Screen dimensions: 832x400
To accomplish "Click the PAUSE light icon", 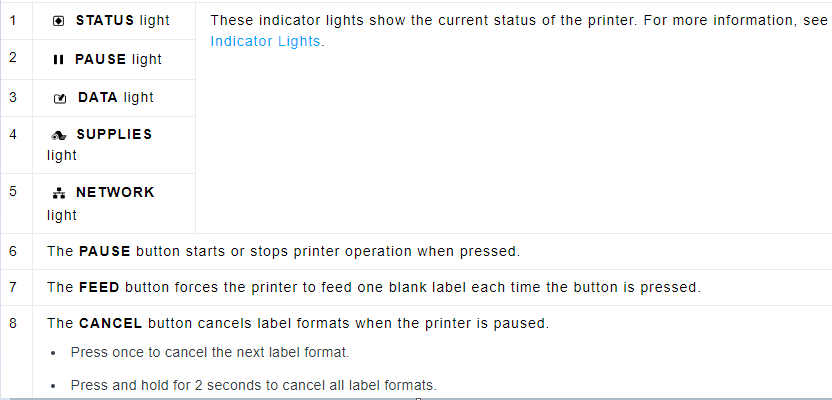I will pyautogui.click(x=58, y=60).
